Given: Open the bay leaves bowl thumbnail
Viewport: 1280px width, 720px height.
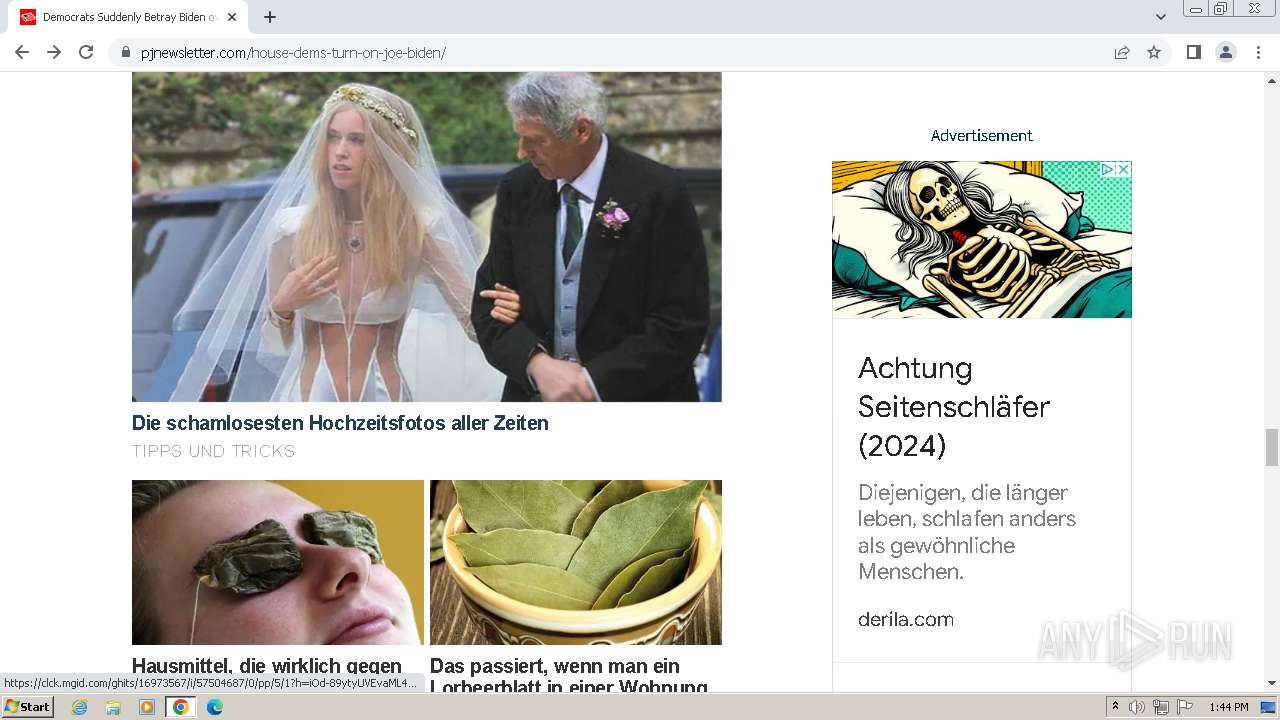Looking at the screenshot, I should 576,562.
